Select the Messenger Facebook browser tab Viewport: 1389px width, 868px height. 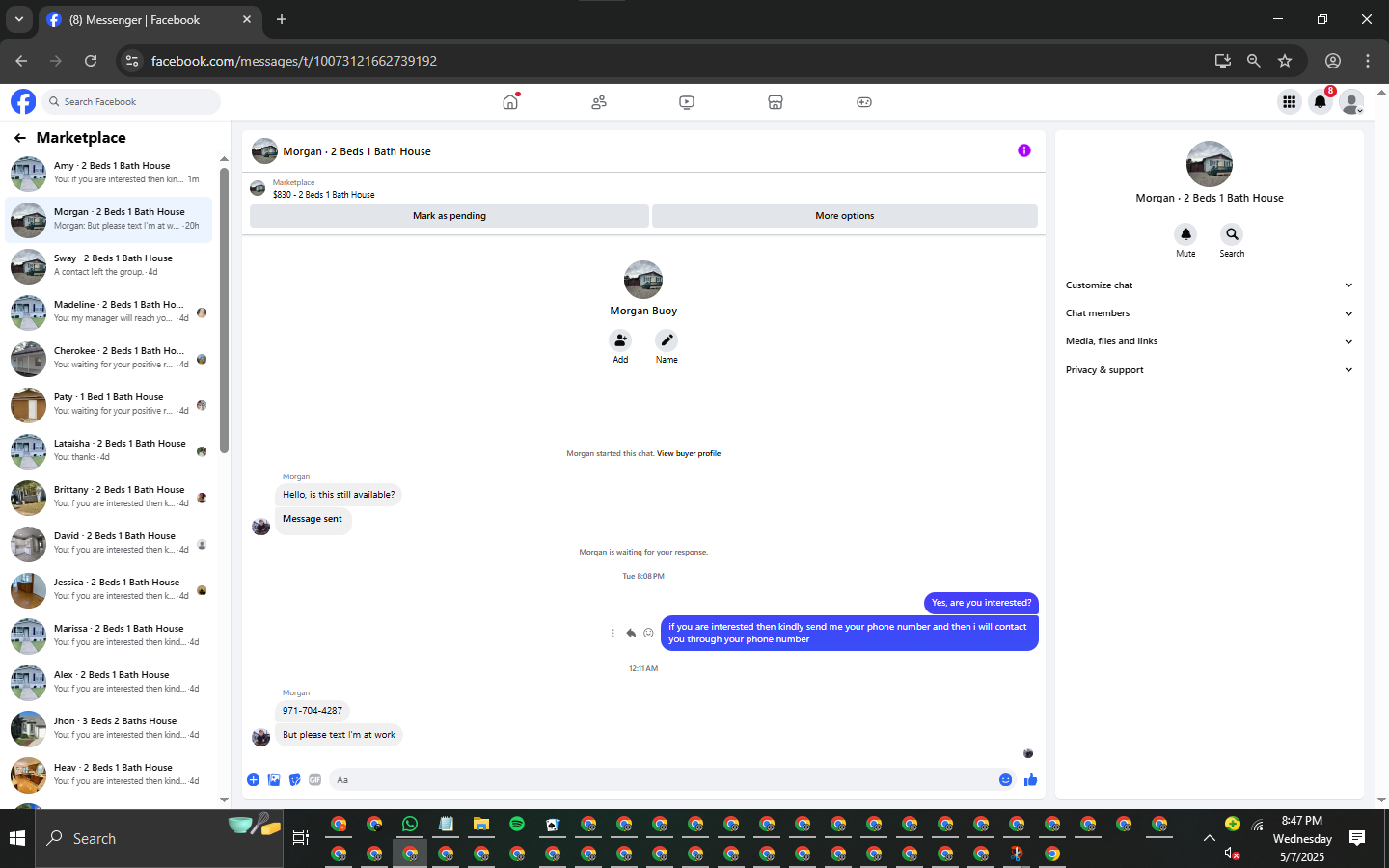click(150, 19)
